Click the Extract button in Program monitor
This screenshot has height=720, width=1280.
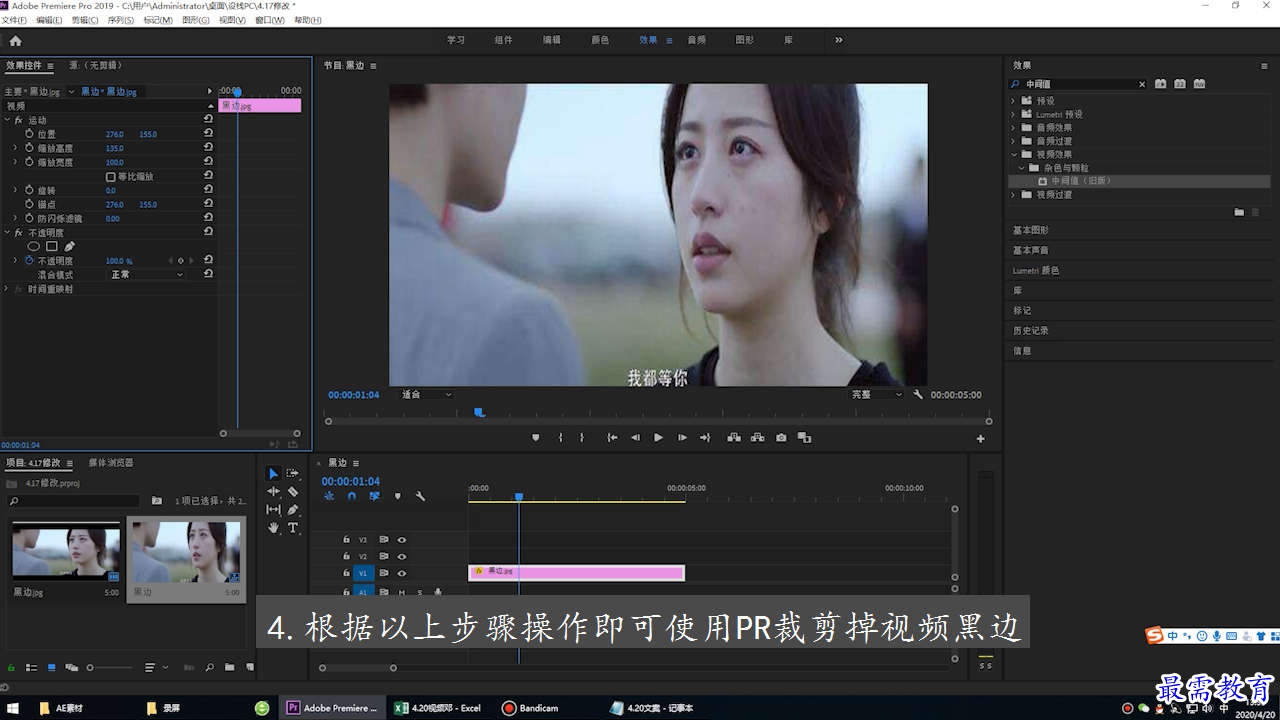[757, 438]
